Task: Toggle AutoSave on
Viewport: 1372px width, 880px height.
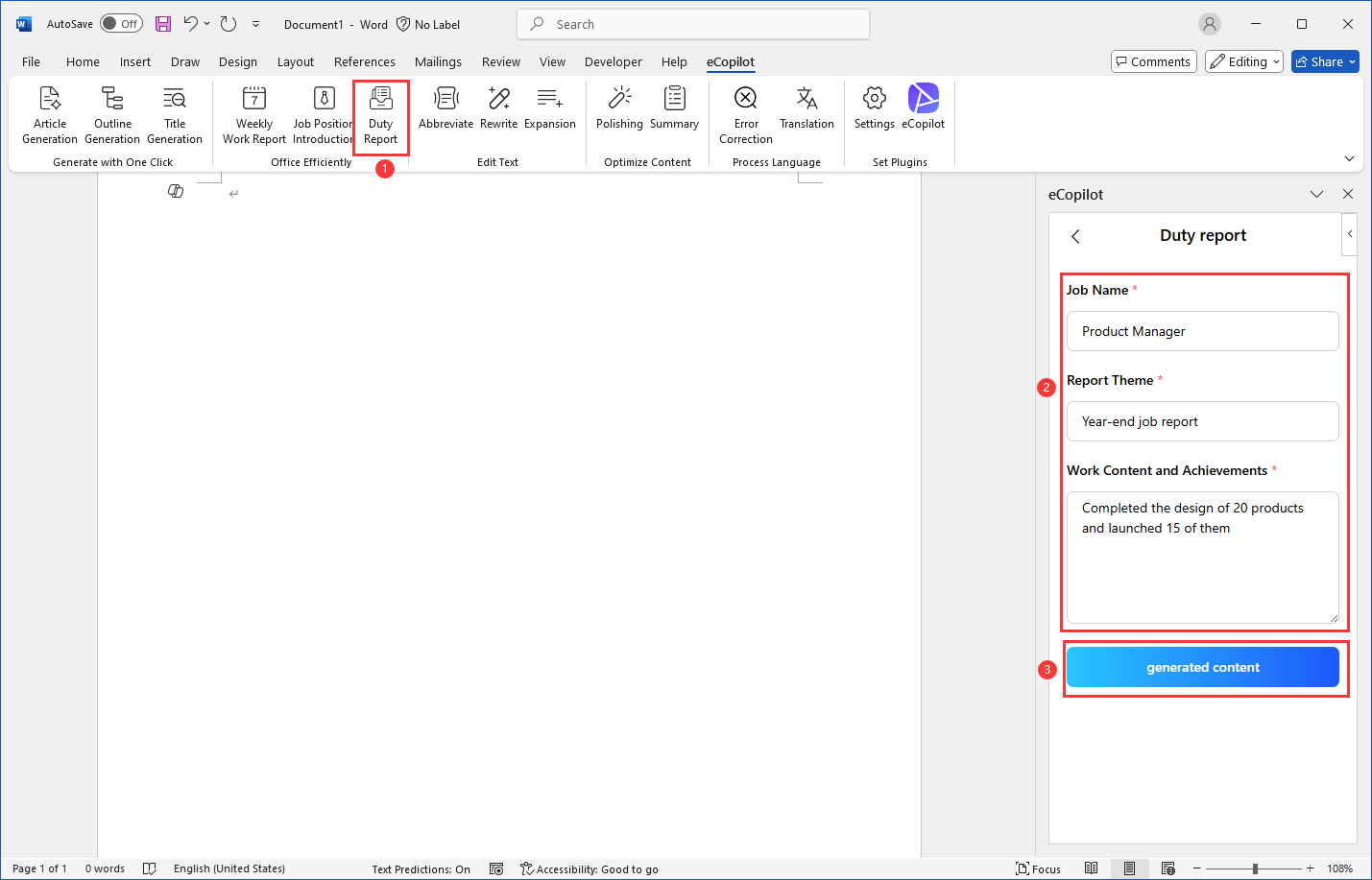Action: point(121,23)
